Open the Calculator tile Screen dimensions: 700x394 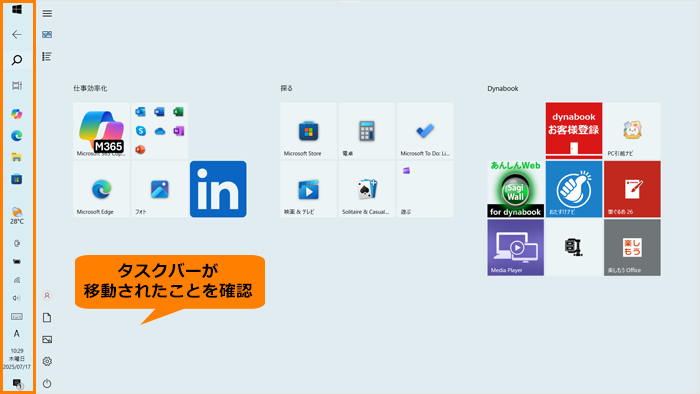[367, 131]
